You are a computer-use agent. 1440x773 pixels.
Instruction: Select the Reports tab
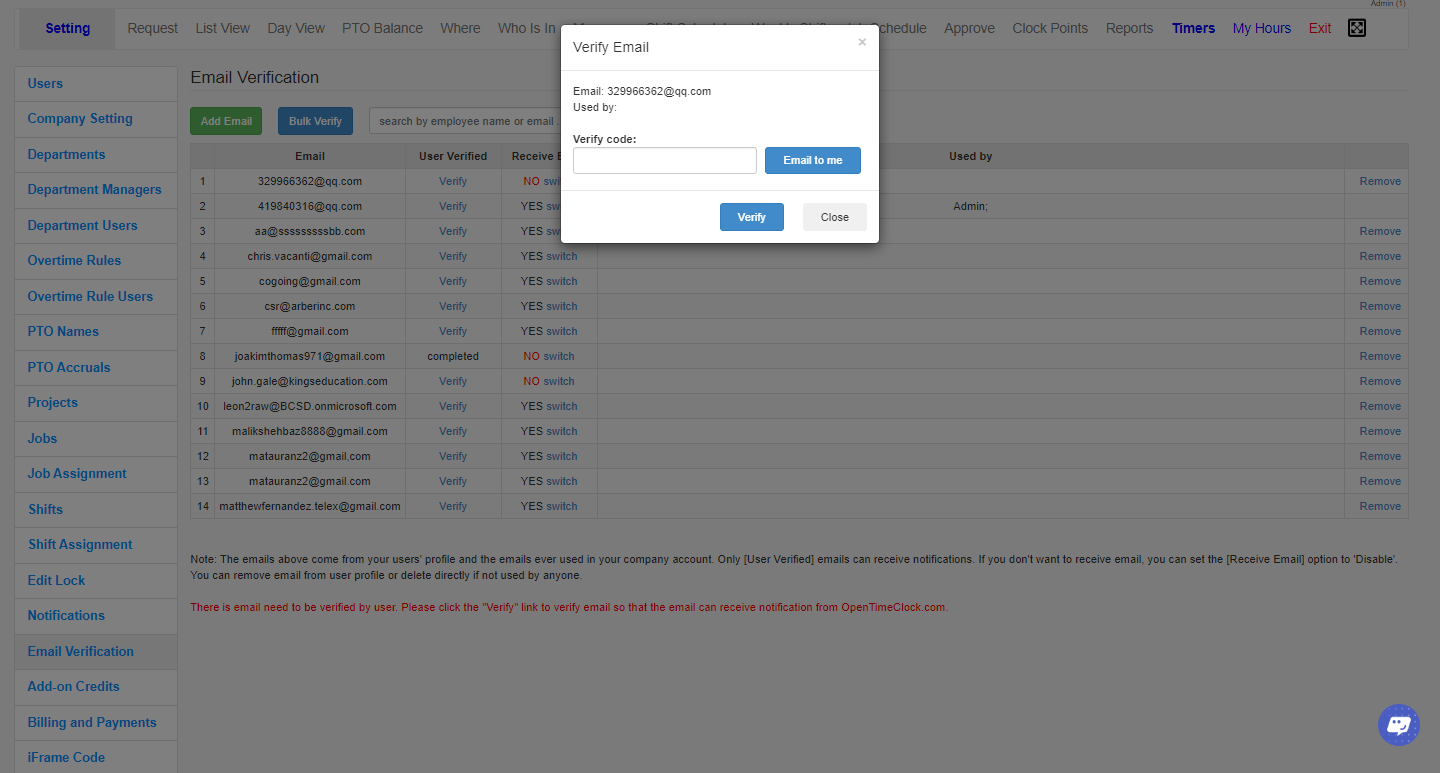[x=1129, y=27]
